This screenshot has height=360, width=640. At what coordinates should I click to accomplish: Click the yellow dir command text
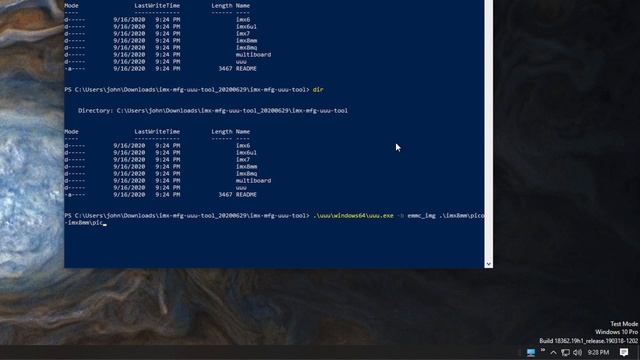point(318,89)
